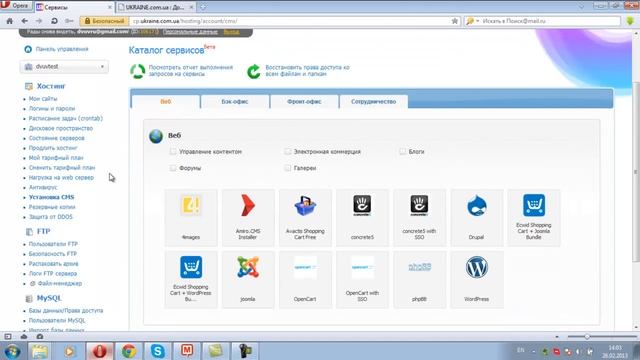The height and width of the screenshot is (360, 640).
Task: Switch to the Сервисы browser tab
Action: click(x=74, y=7)
